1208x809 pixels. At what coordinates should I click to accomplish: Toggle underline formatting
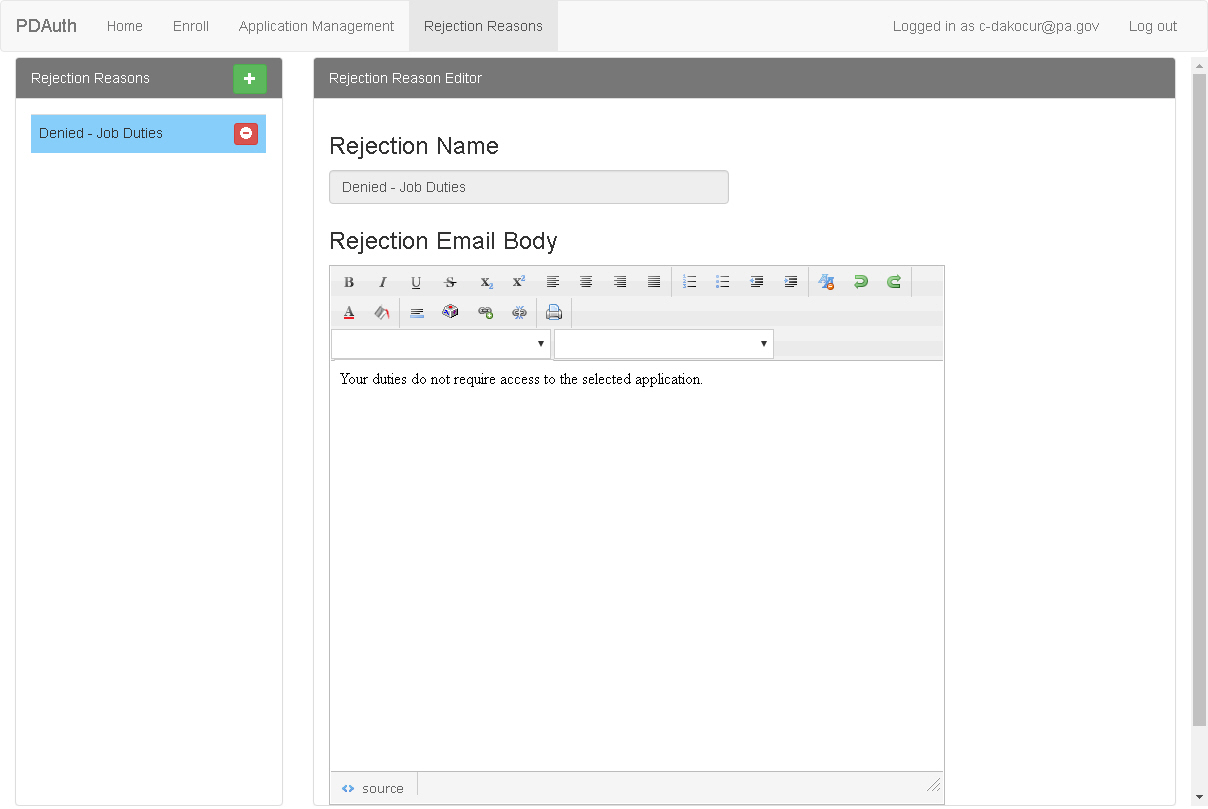pyautogui.click(x=416, y=282)
